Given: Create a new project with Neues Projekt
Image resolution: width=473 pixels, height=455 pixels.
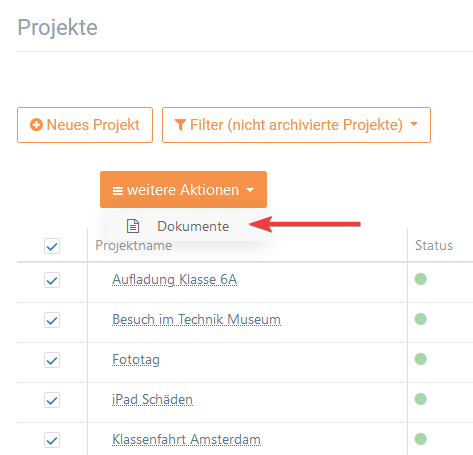Looking at the screenshot, I should point(85,125).
